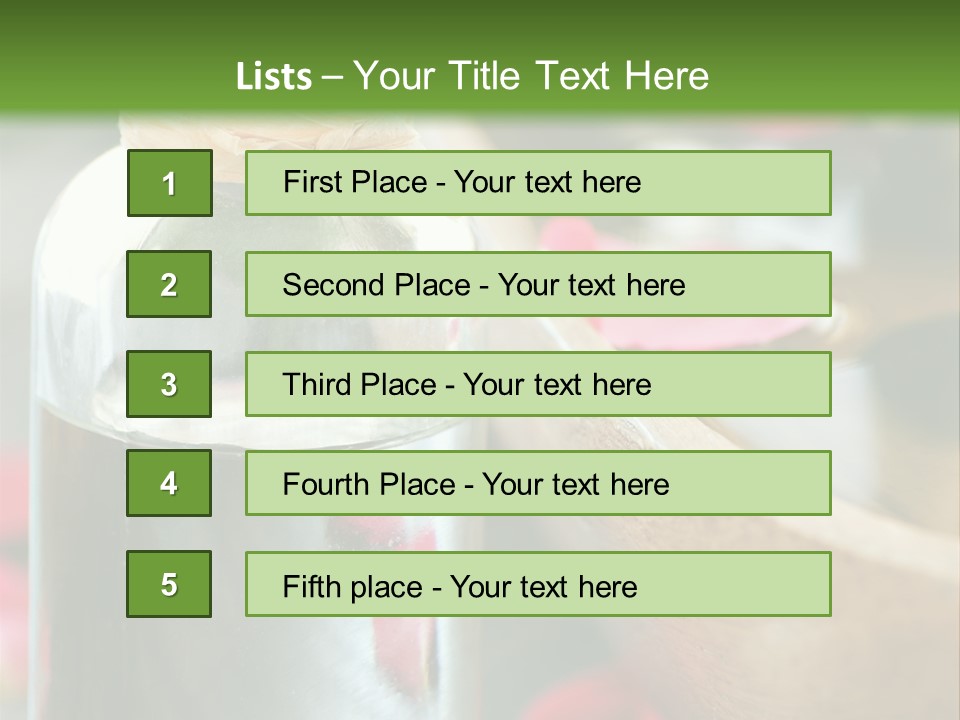Select the First Place text bar

pyautogui.click(x=538, y=183)
